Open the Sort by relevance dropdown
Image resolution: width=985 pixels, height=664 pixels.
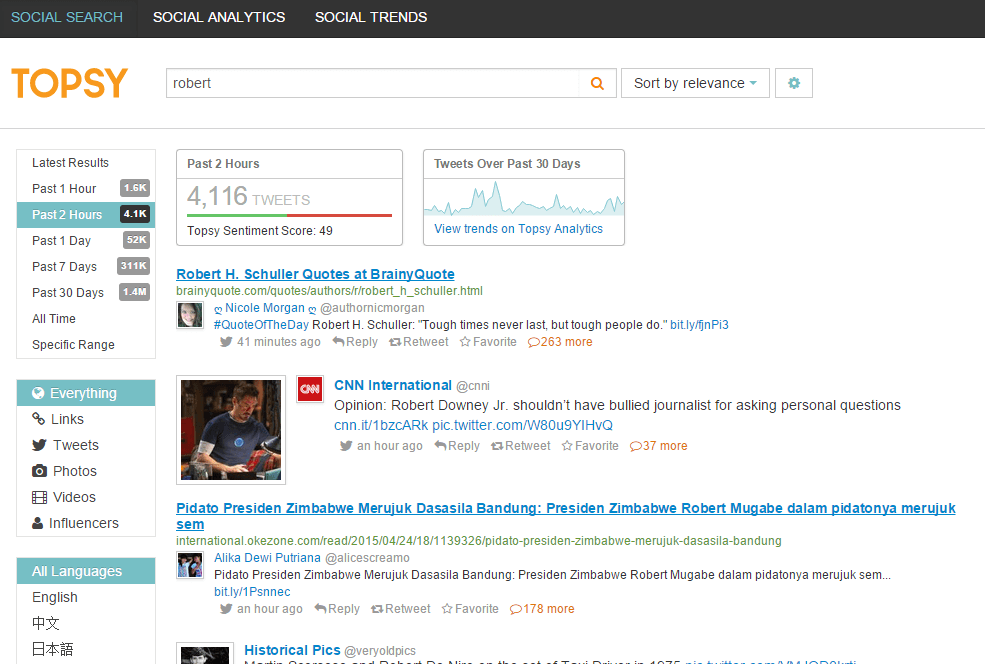click(695, 83)
